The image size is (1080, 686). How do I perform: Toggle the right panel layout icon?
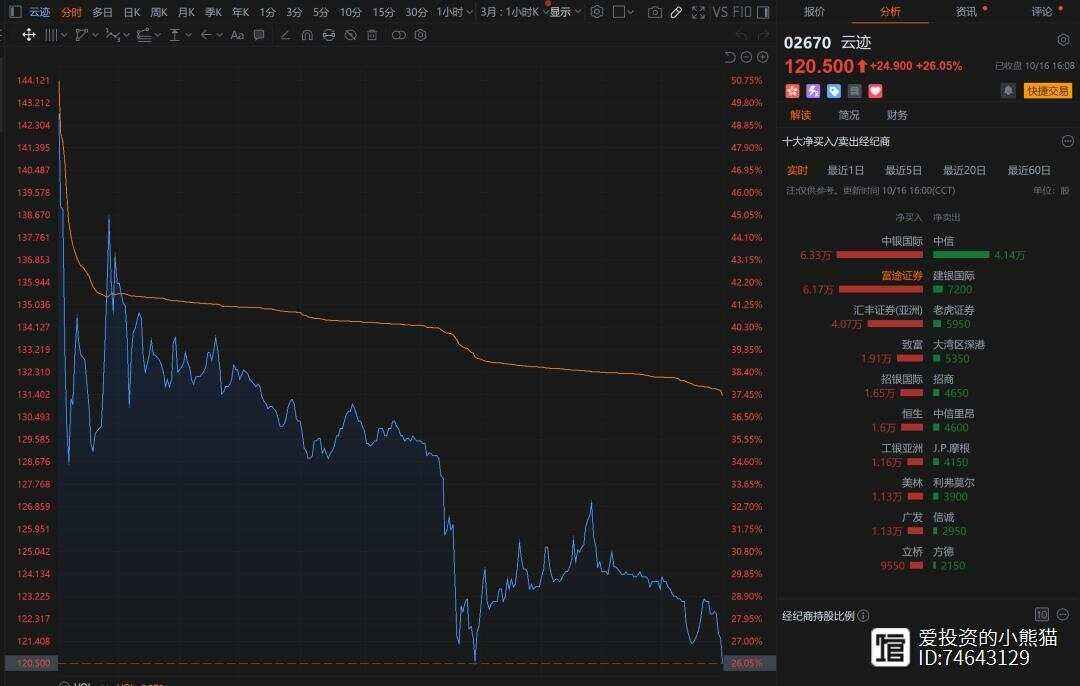(764, 11)
